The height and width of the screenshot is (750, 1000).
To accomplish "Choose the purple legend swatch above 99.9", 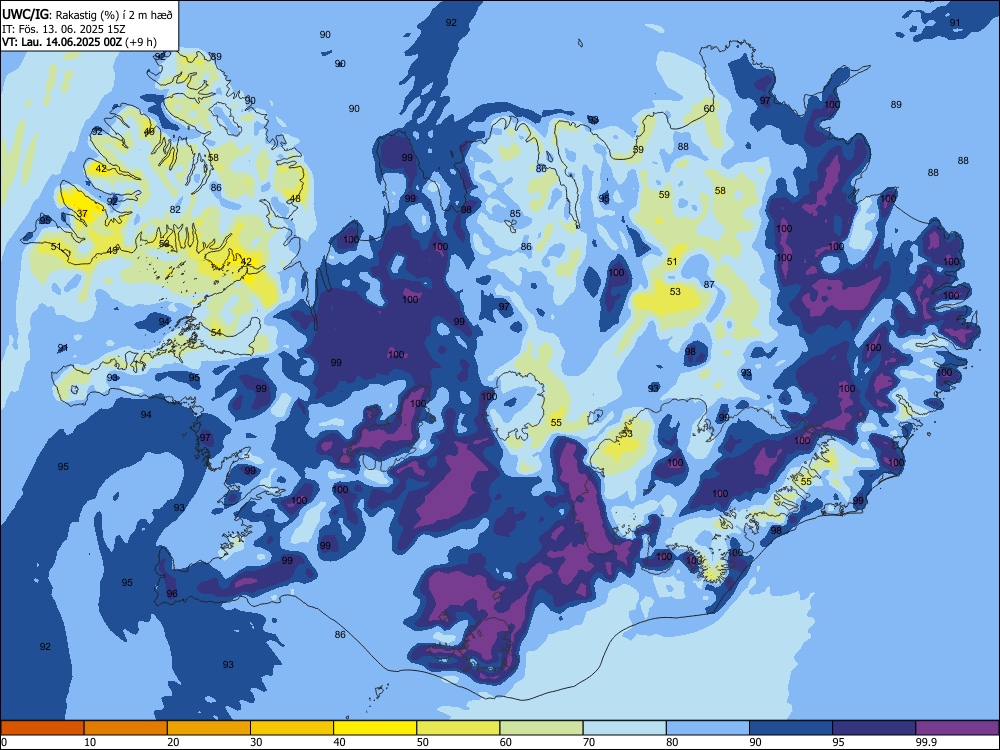I will (957, 727).
